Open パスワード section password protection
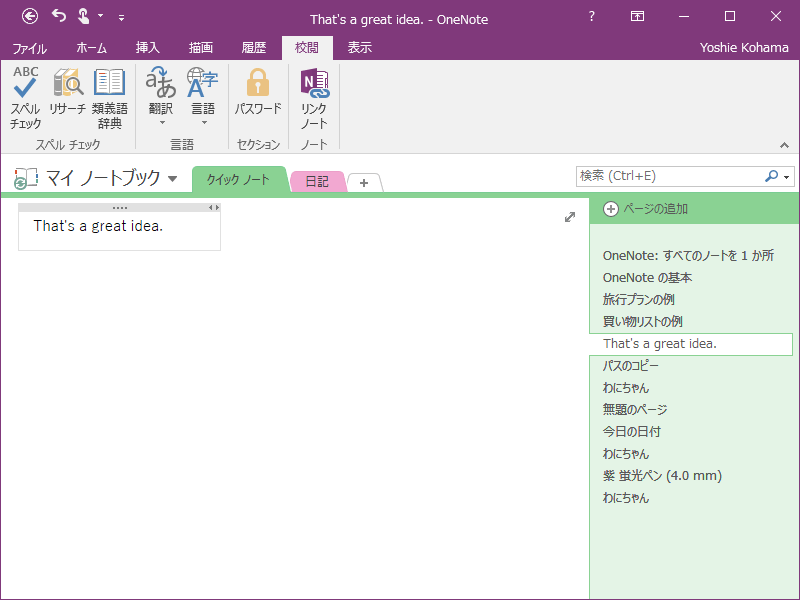Screen dimensions: 800x600 pyautogui.click(x=258, y=92)
